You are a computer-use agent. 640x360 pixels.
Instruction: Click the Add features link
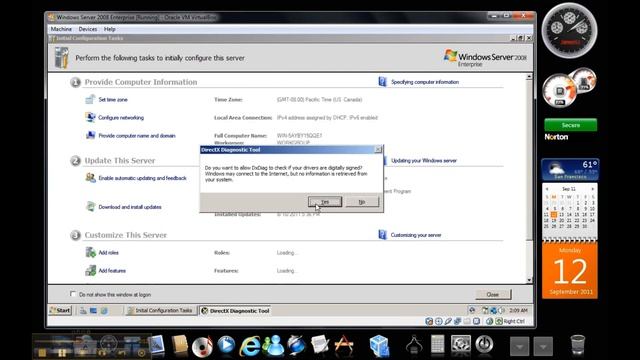tap(112, 271)
